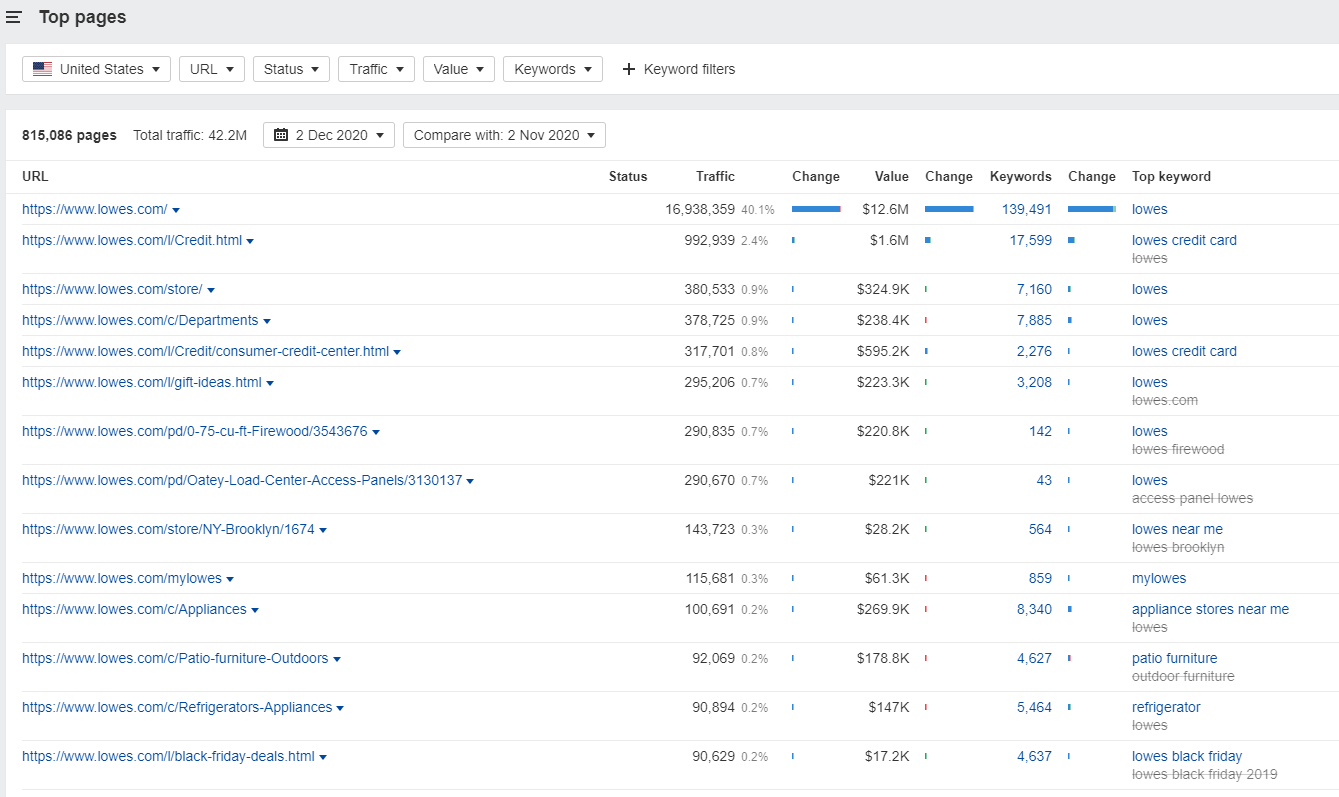
Task: Open the lowes.com/l/Credit.html URL link
Action: [132, 240]
